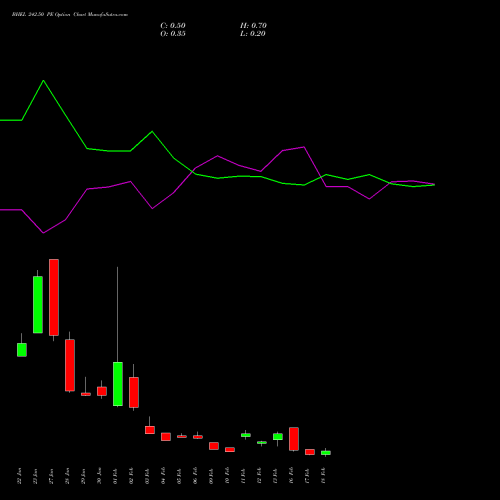Select the last green candle above 18 Feb

[326, 453]
